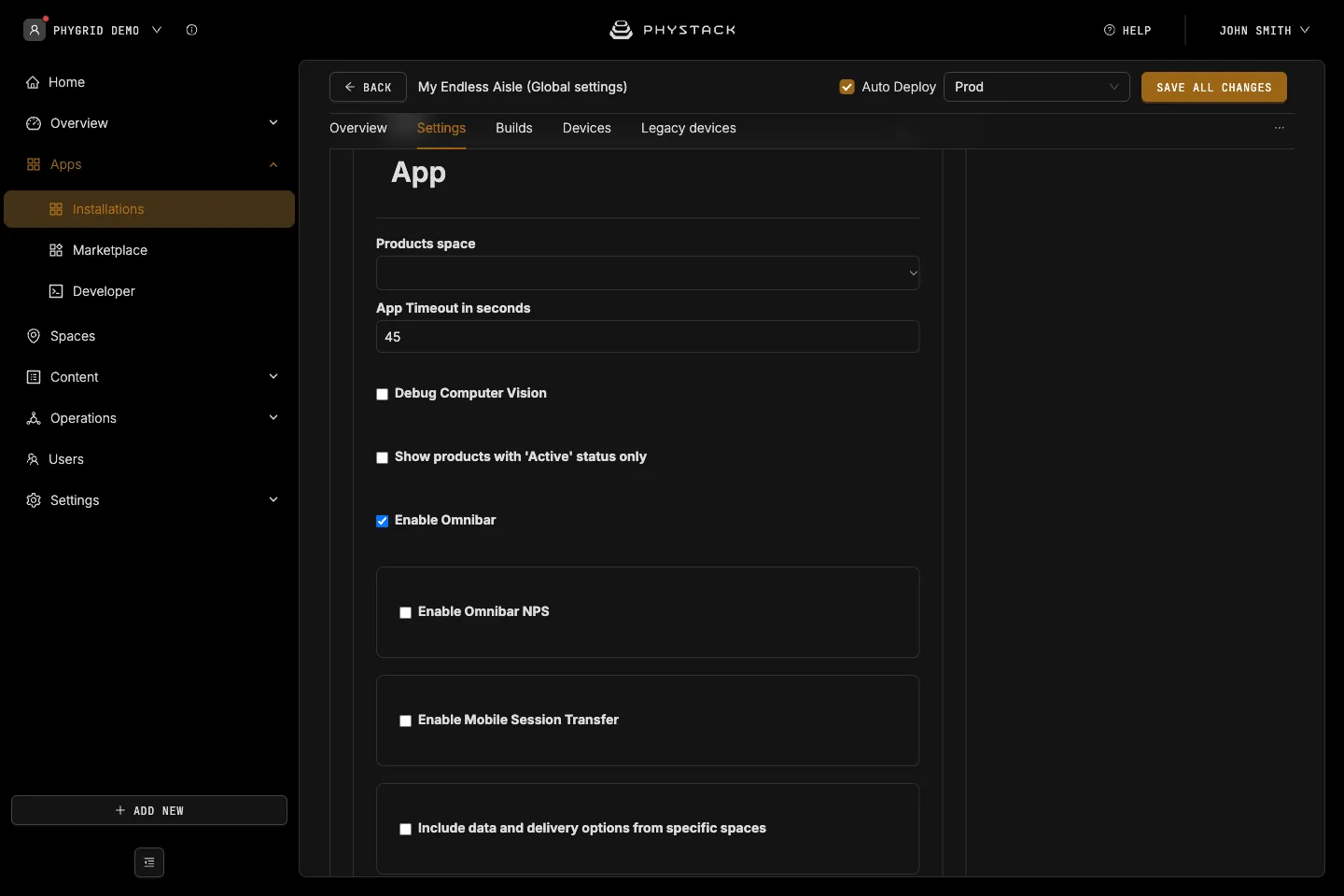Expand the Operations section chevron
Screen dimensions: 1344x896
point(273,418)
